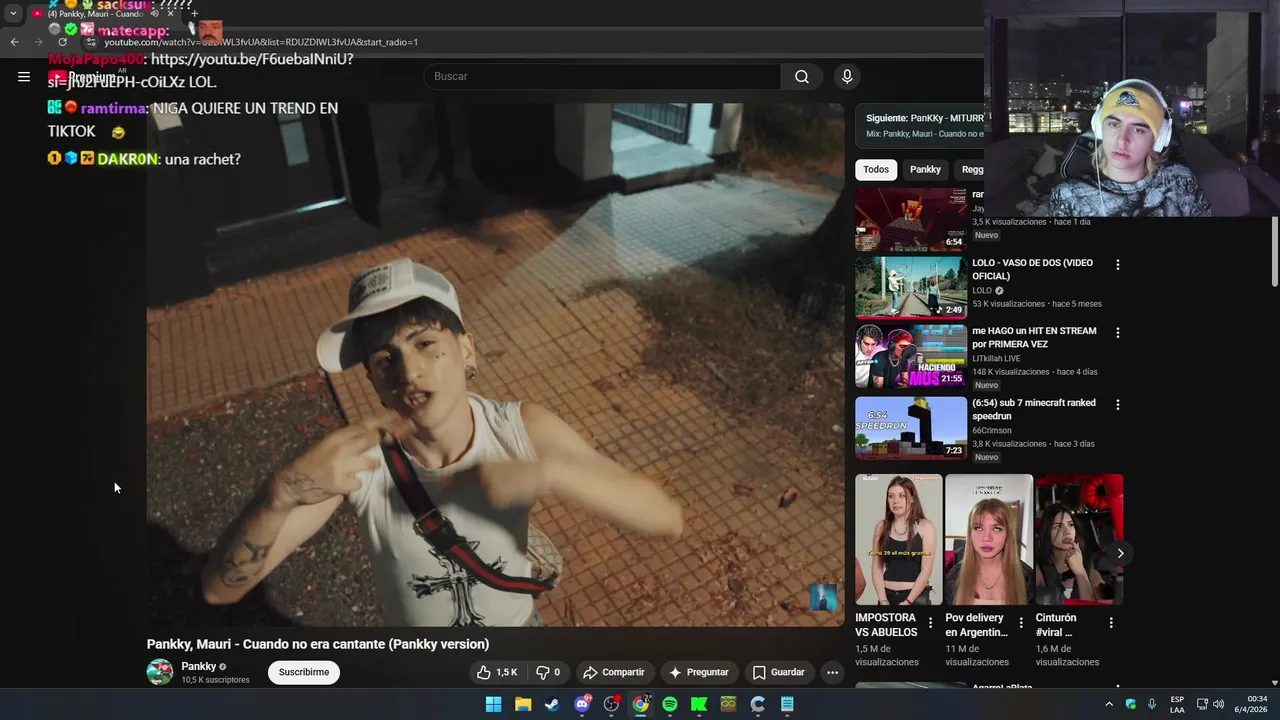The height and width of the screenshot is (720, 1280).
Task: Click the YouTube address bar URL
Action: (x=261, y=42)
